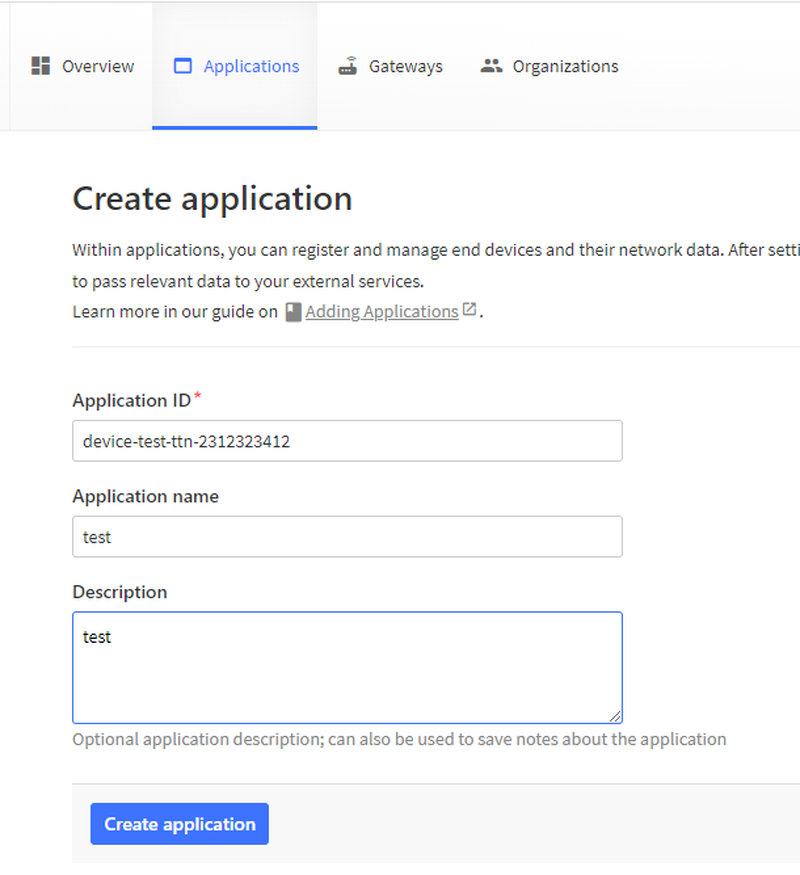Open the Adding Applications guide link
Screen dimensions: 800x875
click(381, 312)
